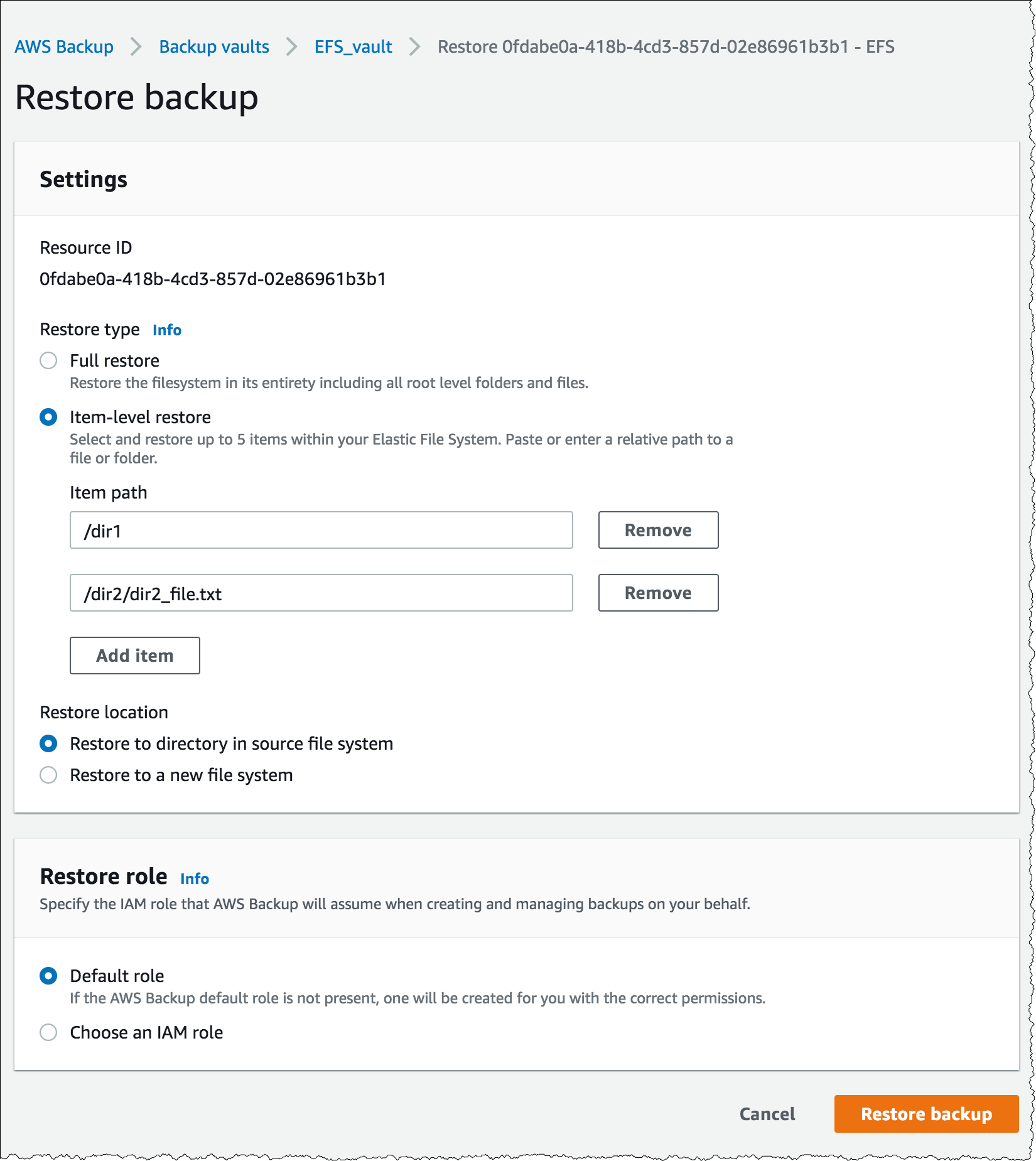Select Choose an IAM role option
Viewport: 1036px width, 1161px height.
click(x=48, y=1032)
